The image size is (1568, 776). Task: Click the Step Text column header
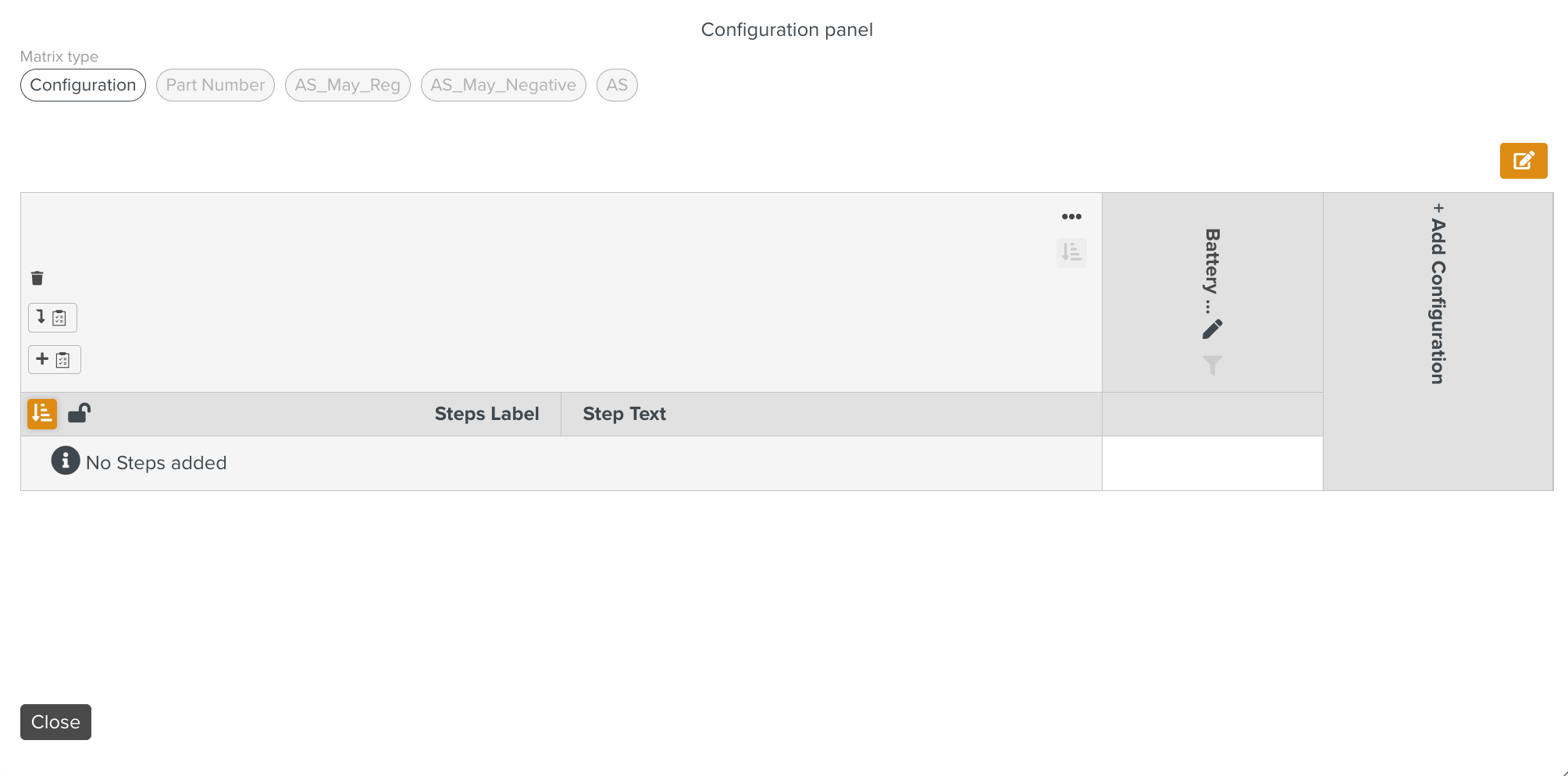[624, 414]
